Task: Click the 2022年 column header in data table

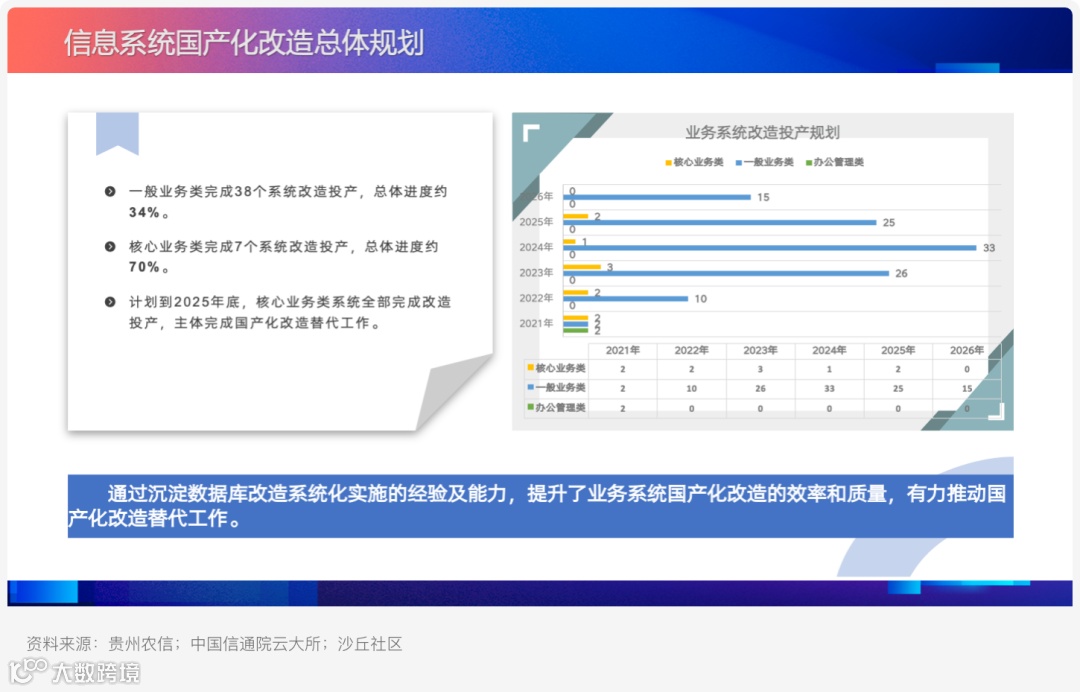Action: tap(692, 350)
